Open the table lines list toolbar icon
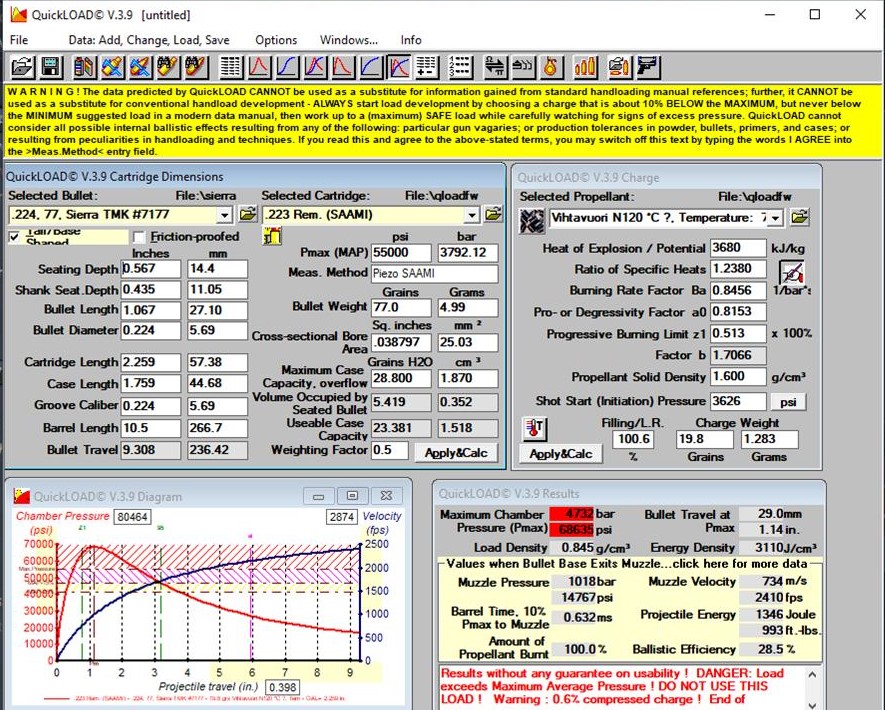The image size is (885, 710). (x=231, y=67)
